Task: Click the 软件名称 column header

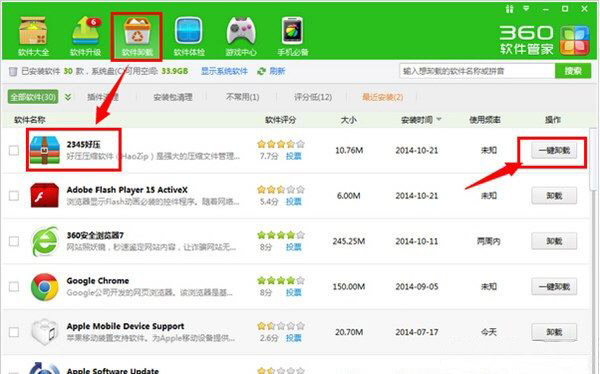Action: (30, 120)
